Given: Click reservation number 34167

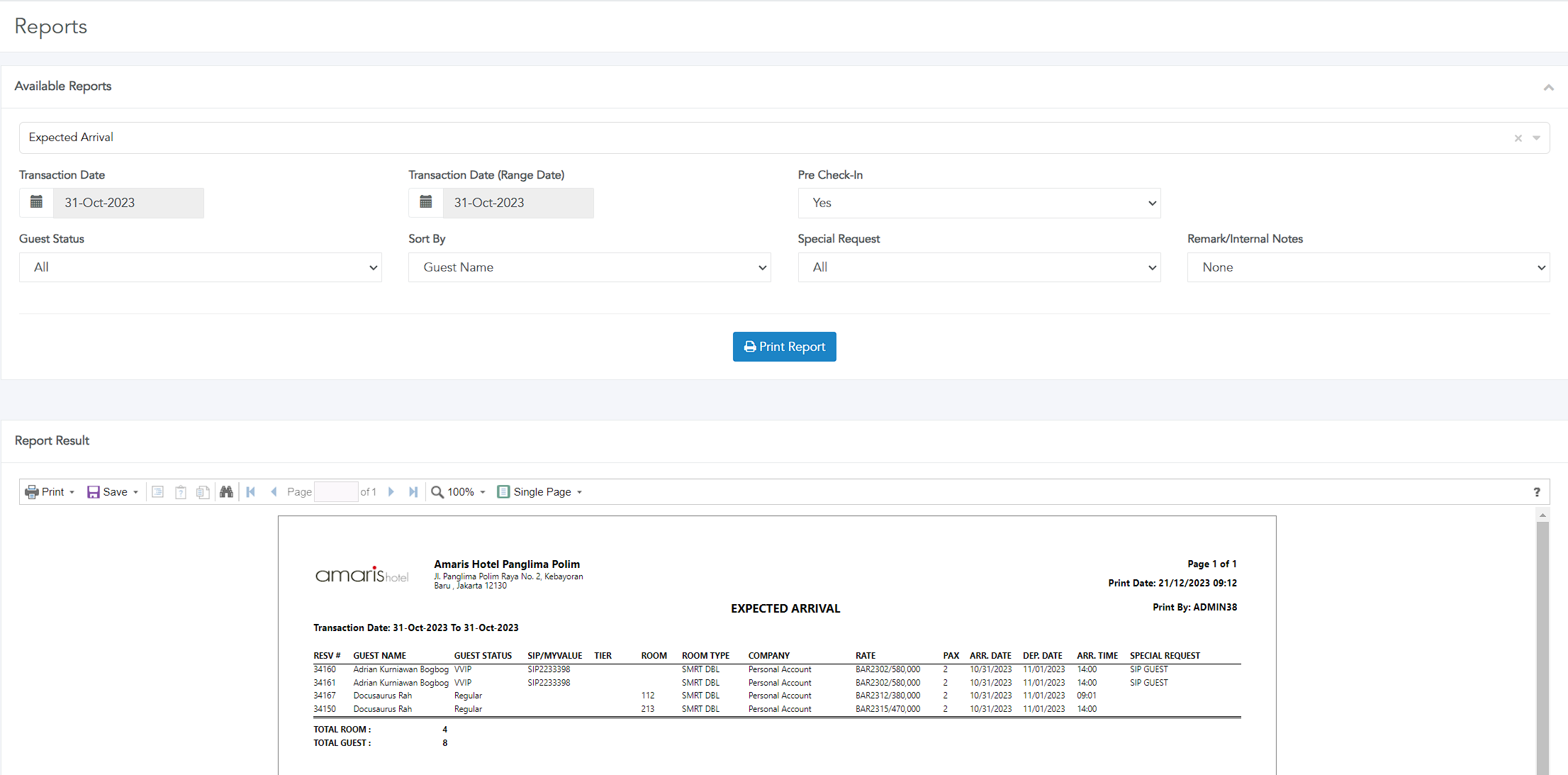Looking at the screenshot, I should [x=325, y=696].
